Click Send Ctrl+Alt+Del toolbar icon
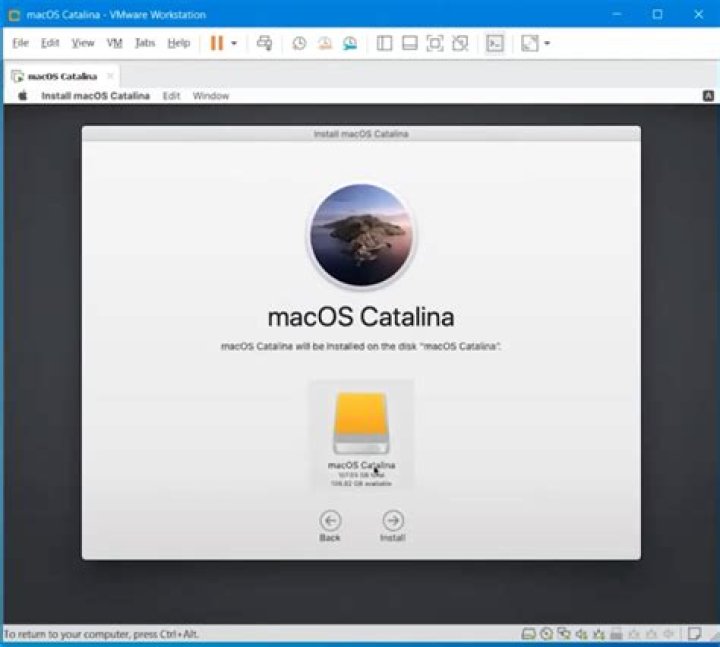Image resolution: width=720 pixels, height=647 pixels. click(264, 43)
